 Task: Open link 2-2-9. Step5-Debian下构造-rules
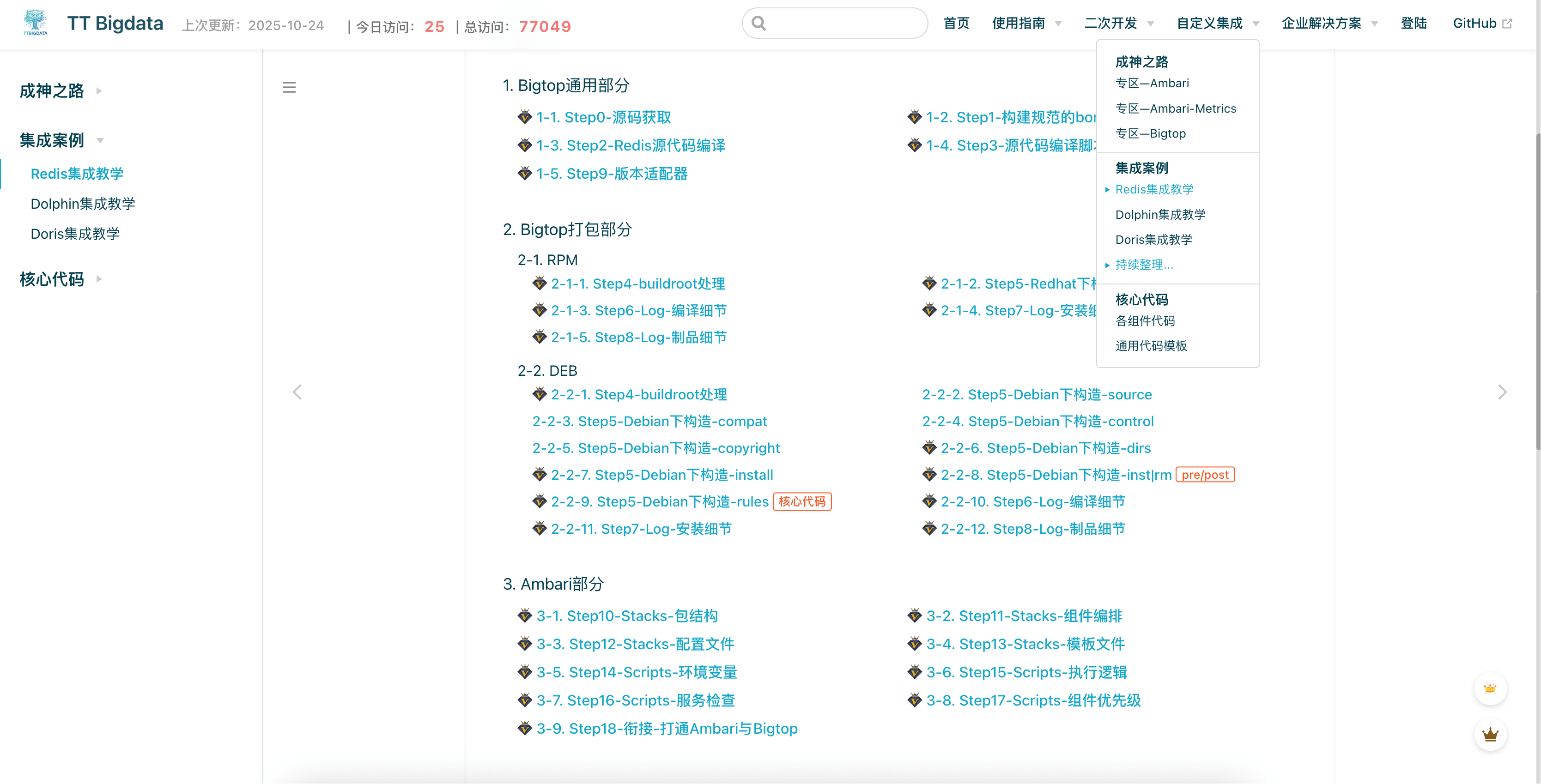coord(659,502)
